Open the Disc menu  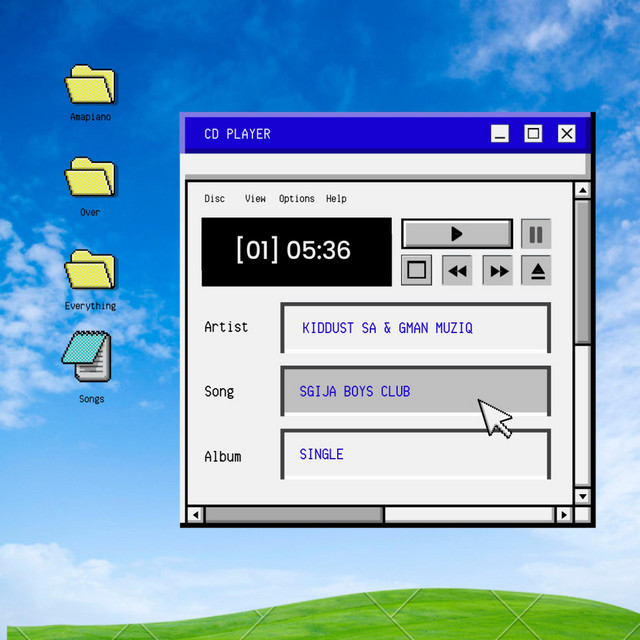point(214,199)
